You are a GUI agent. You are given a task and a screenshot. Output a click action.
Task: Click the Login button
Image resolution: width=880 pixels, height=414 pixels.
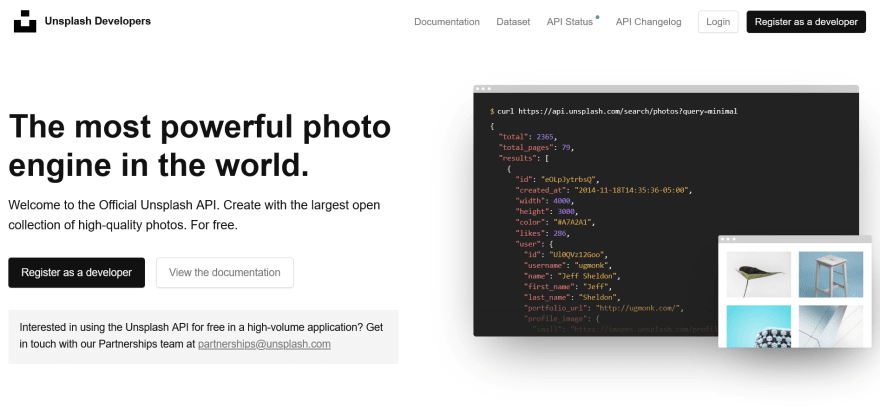(718, 22)
